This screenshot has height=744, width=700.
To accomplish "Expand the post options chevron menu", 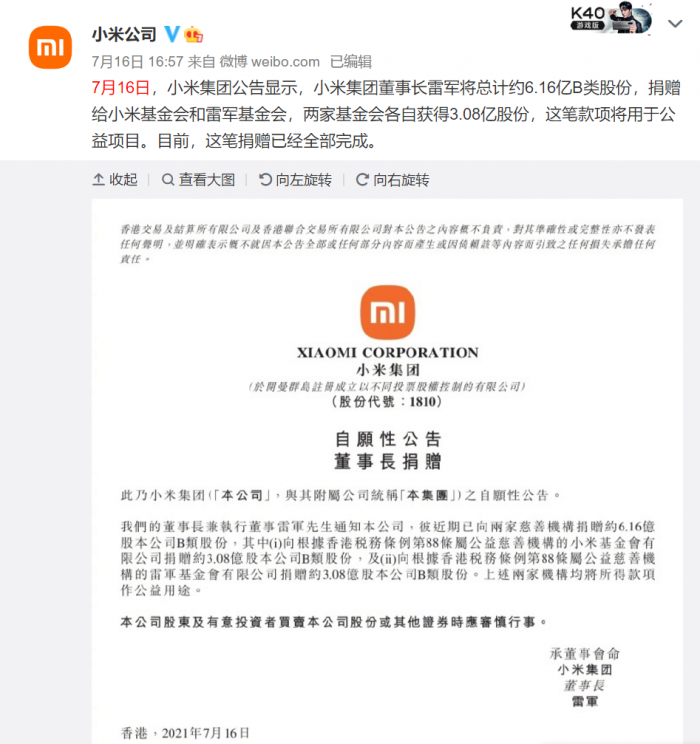I will point(675,23).
